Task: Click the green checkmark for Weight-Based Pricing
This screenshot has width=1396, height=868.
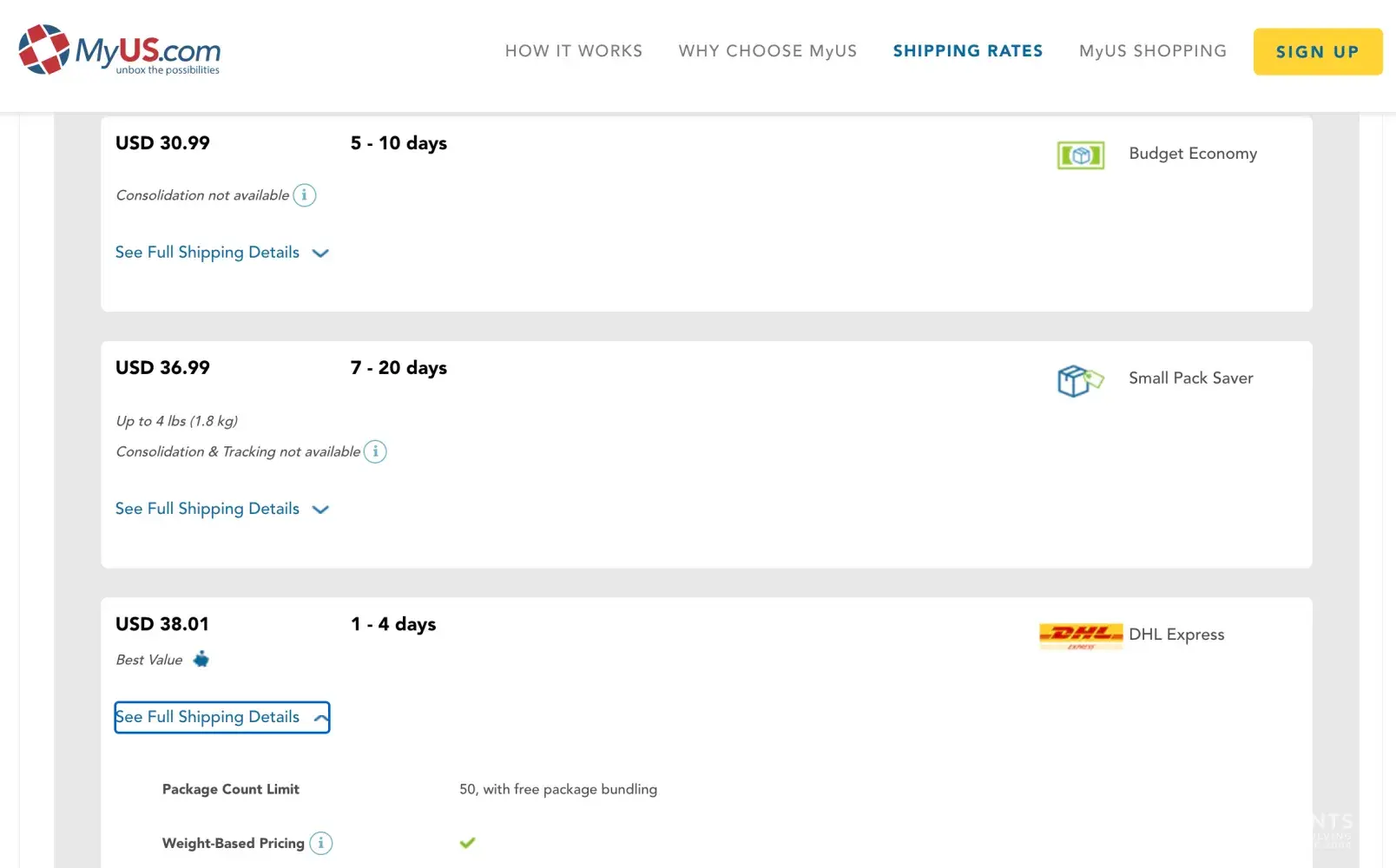Action: tap(467, 843)
